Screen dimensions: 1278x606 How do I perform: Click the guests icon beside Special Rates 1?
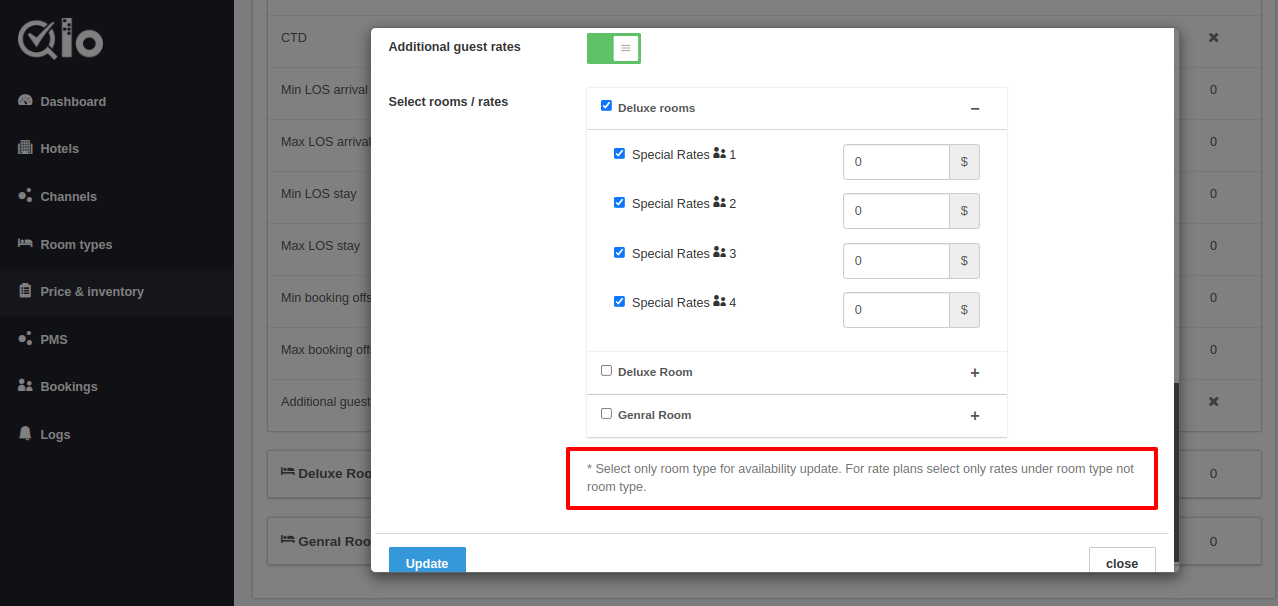click(719, 154)
